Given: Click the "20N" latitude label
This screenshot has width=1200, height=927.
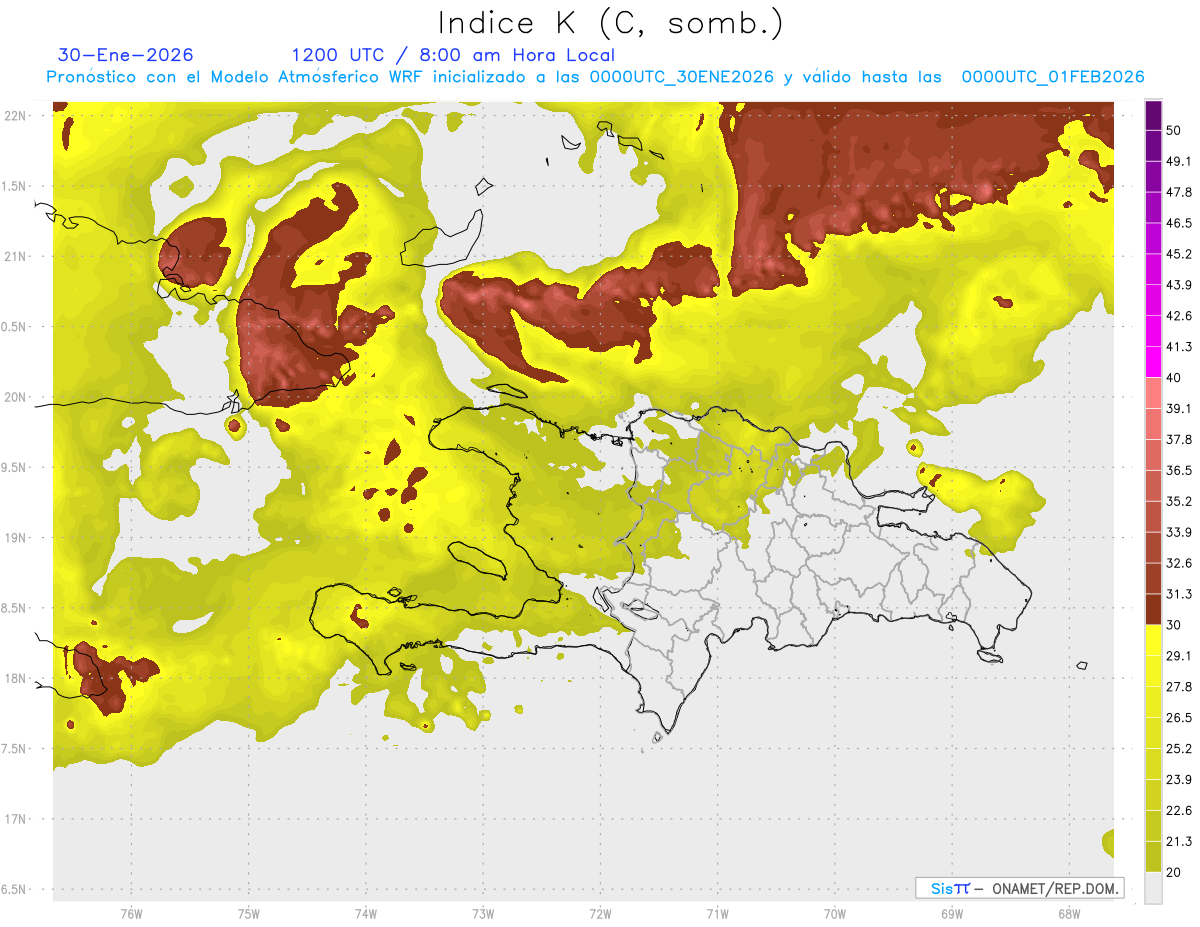Looking at the screenshot, I should 14,397.
